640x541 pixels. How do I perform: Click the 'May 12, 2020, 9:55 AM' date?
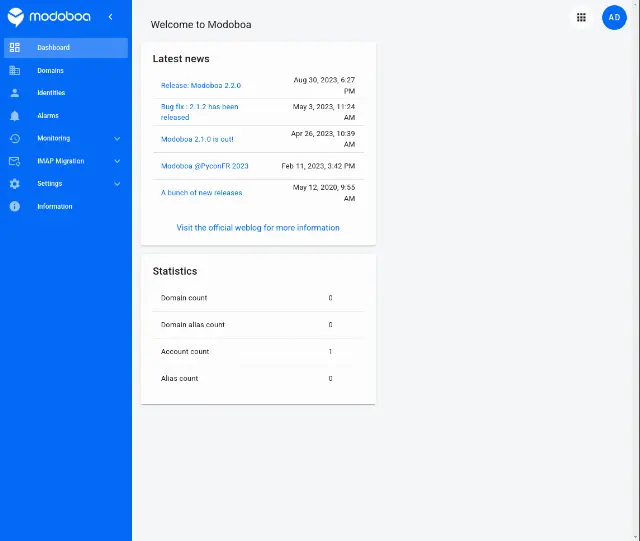pyautogui.click(x=324, y=193)
